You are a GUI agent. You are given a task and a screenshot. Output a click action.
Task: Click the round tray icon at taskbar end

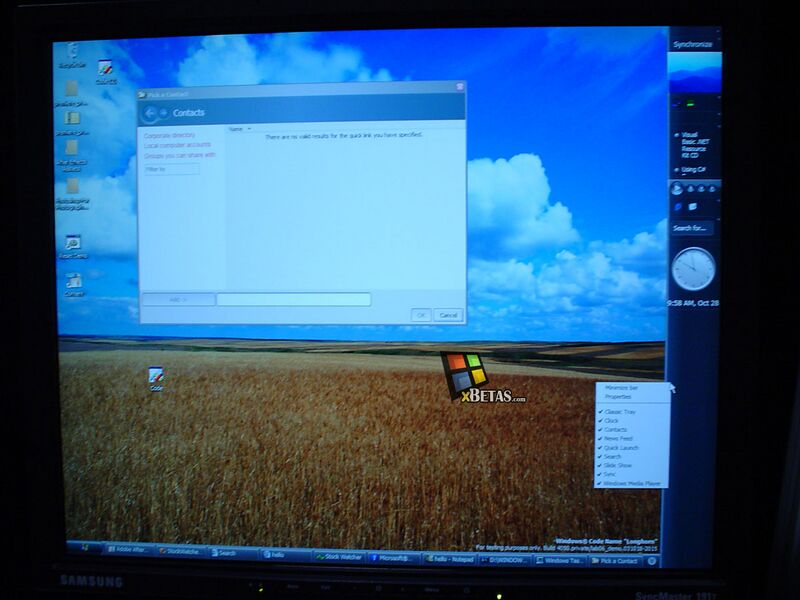click(652, 561)
